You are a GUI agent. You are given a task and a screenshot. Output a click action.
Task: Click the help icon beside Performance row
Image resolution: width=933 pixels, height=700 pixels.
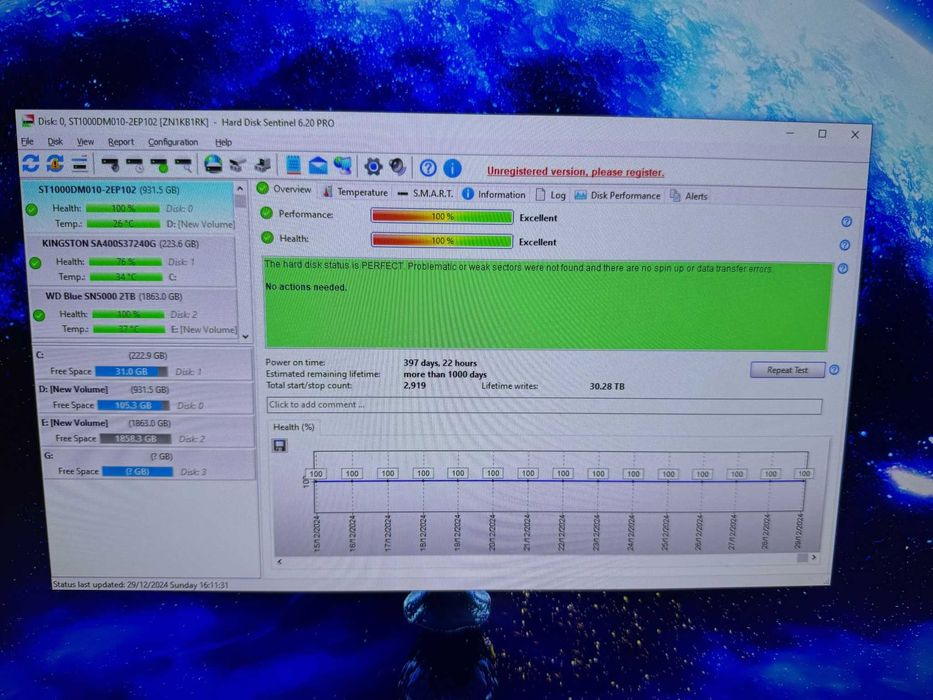click(x=847, y=221)
